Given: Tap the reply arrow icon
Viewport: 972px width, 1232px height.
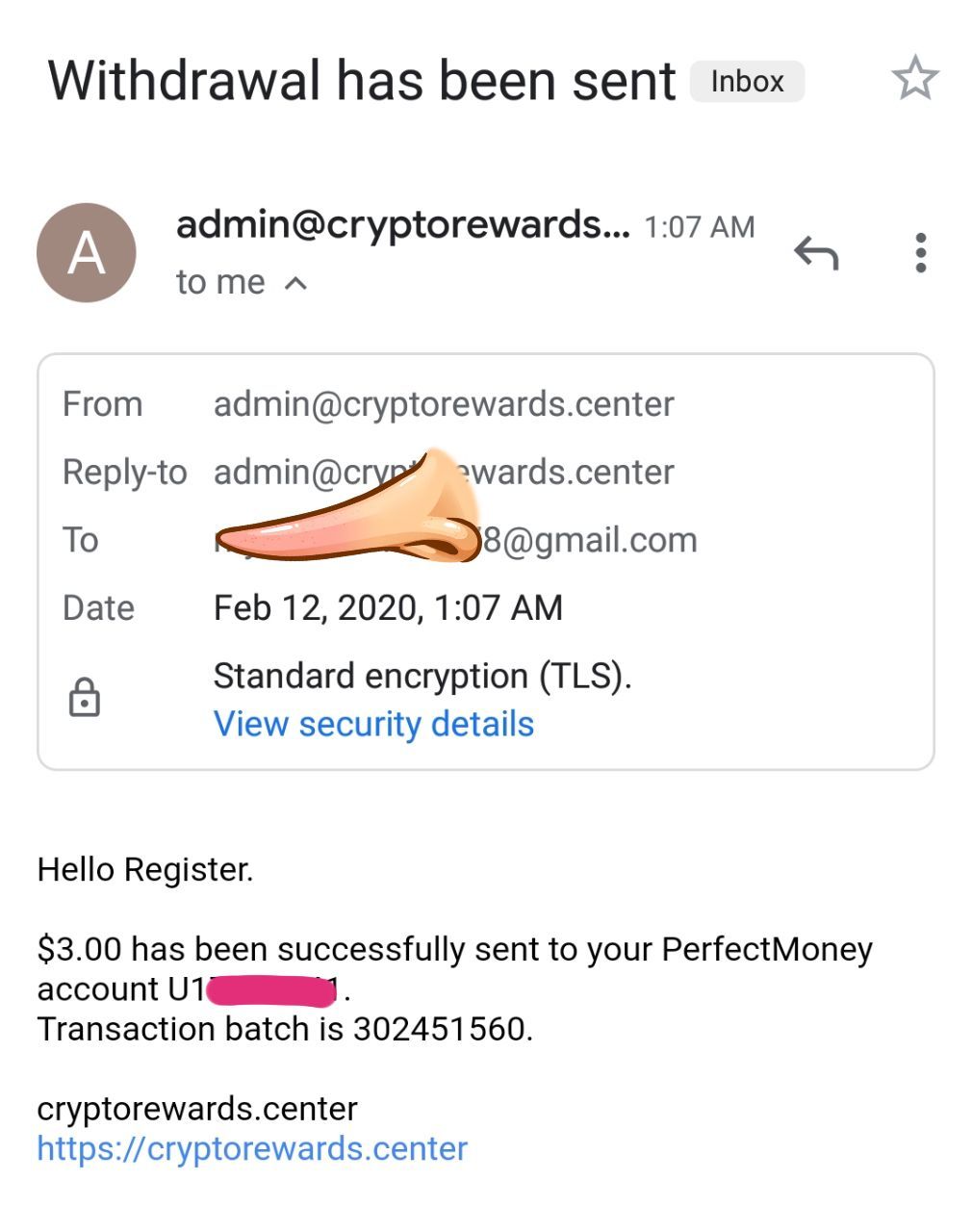Looking at the screenshot, I should [x=816, y=253].
